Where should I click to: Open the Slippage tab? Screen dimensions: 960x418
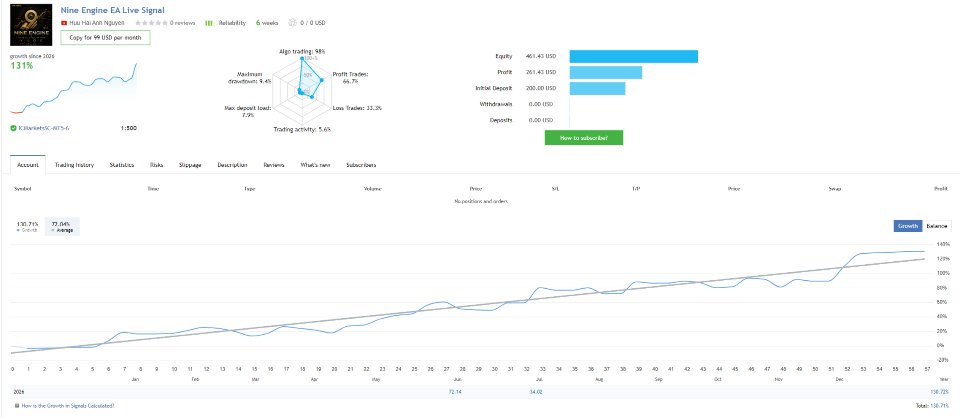[190, 165]
